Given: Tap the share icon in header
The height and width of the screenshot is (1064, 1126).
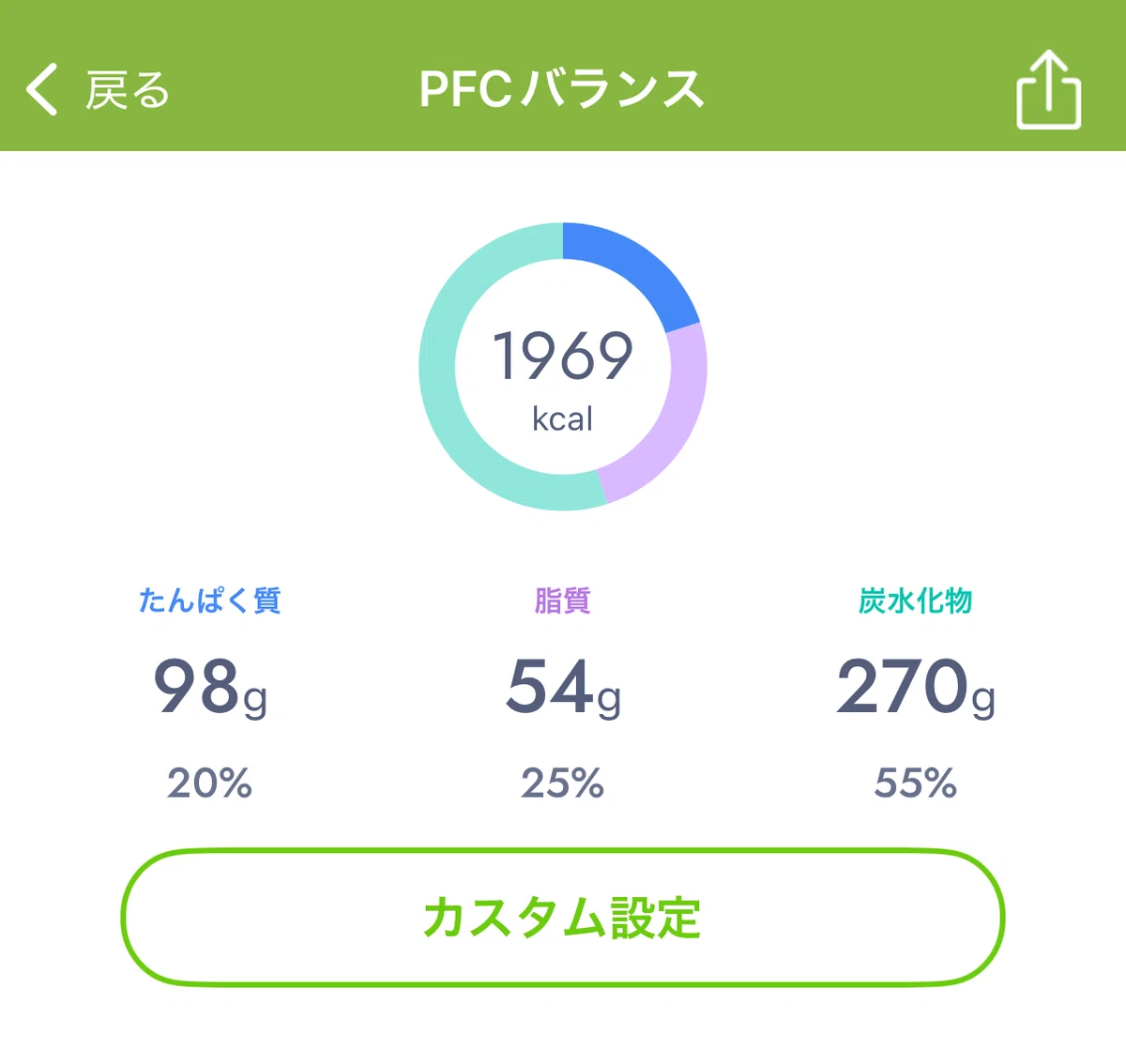Looking at the screenshot, I should pyautogui.click(x=1048, y=89).
